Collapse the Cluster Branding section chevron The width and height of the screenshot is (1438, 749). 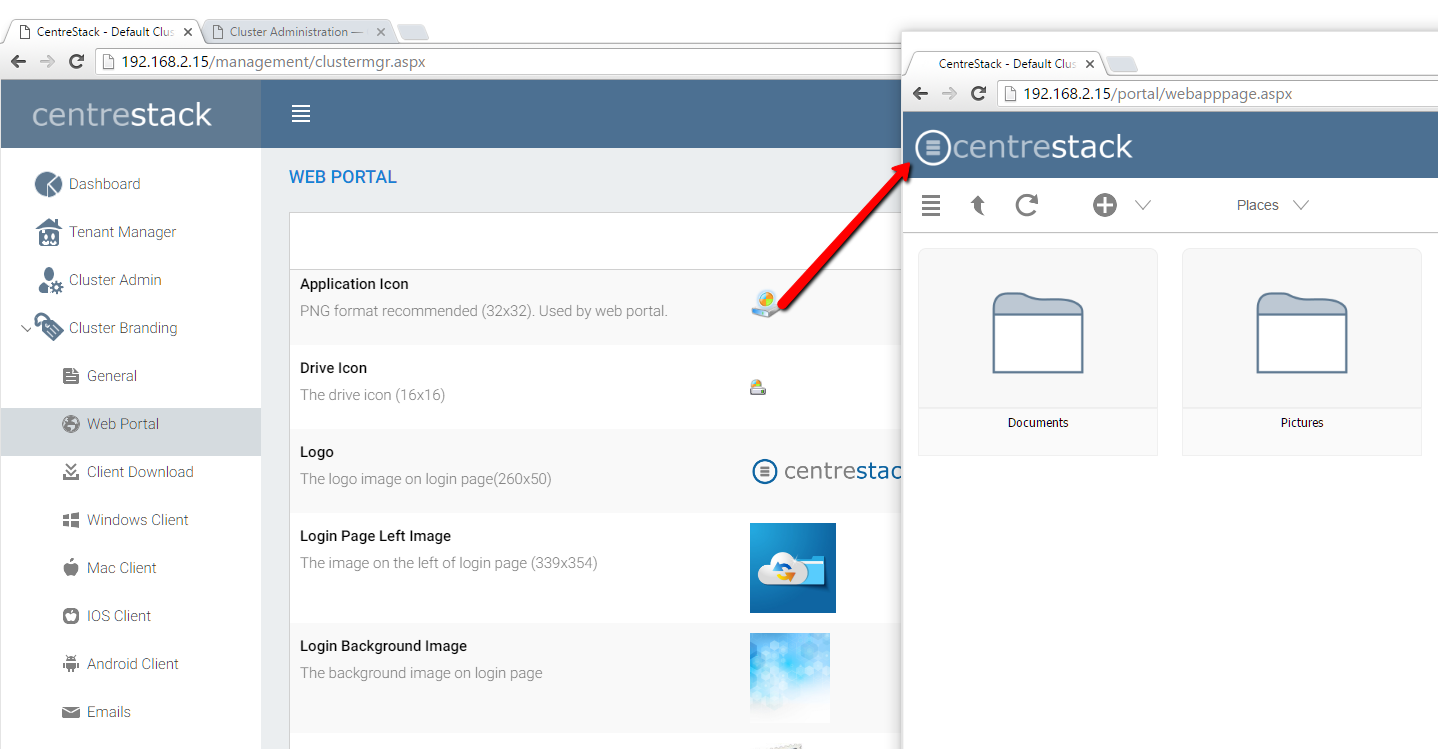click(26, 327)
